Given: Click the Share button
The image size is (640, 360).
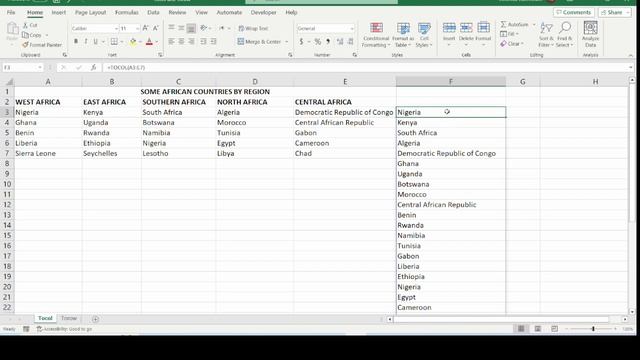Looking at the screenshot, I should click(614, 13).
